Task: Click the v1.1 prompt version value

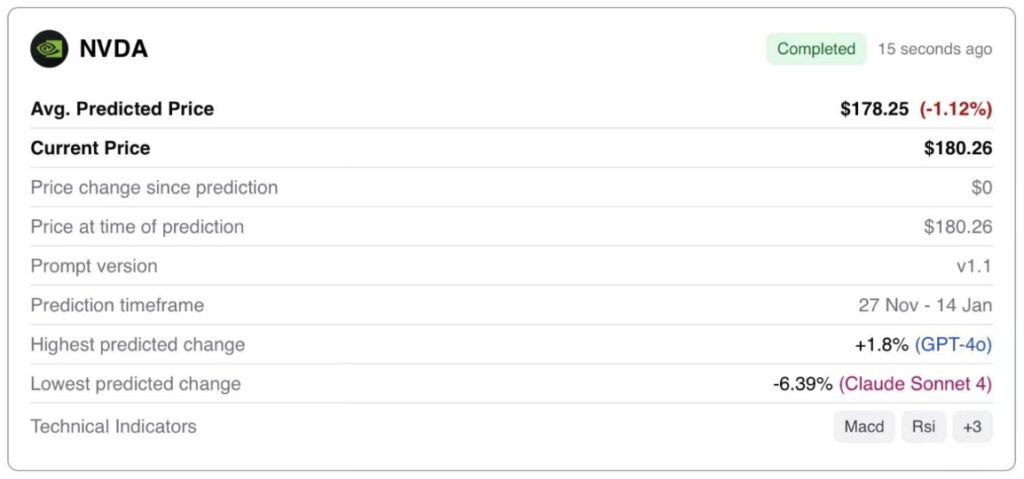Action: coord(974,266)
